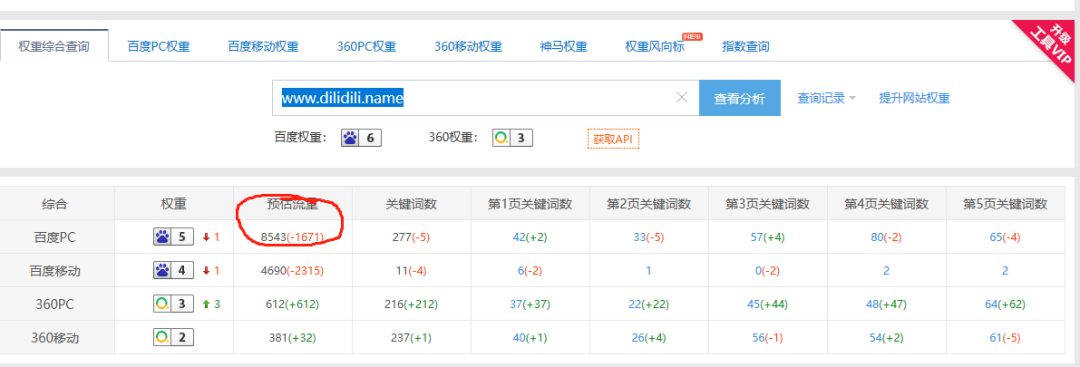Open the 40(+1) link in 360移动 row
The height and width of the screenshot is (367, 1080).
tap(530, 337)
